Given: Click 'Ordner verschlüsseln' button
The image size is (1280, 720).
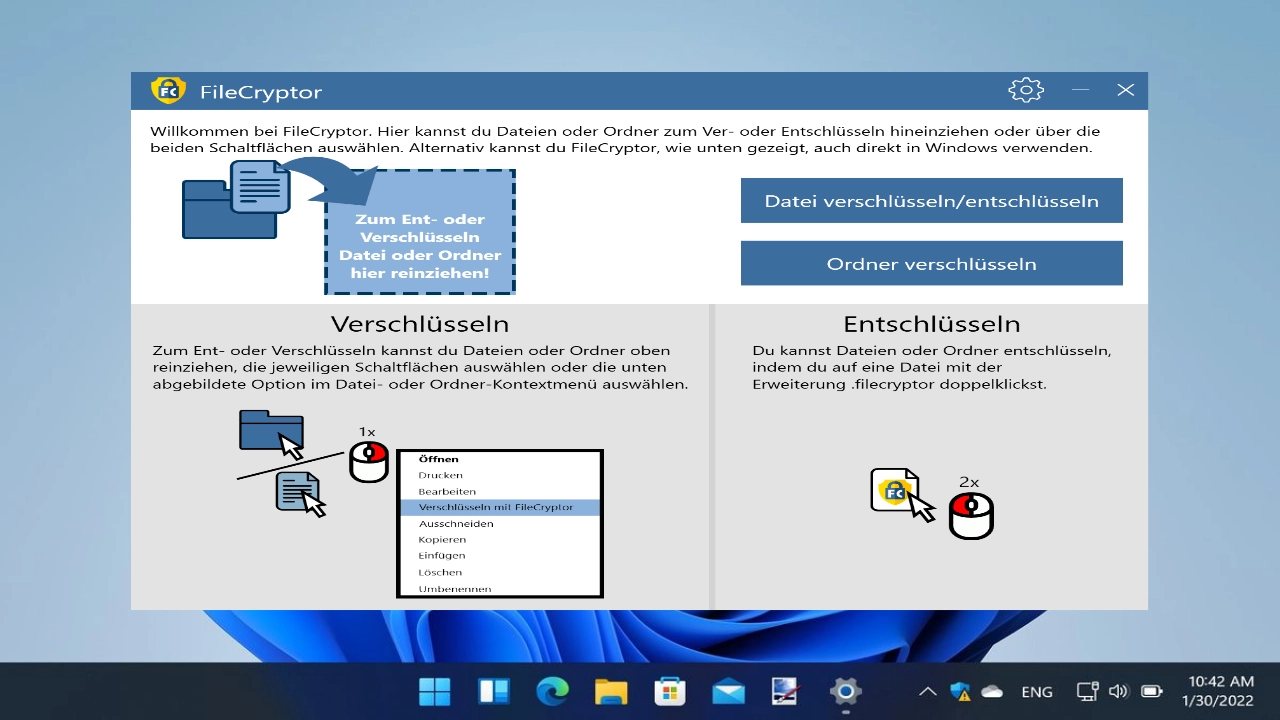Looking at the screenshot, I should (932, 264).
